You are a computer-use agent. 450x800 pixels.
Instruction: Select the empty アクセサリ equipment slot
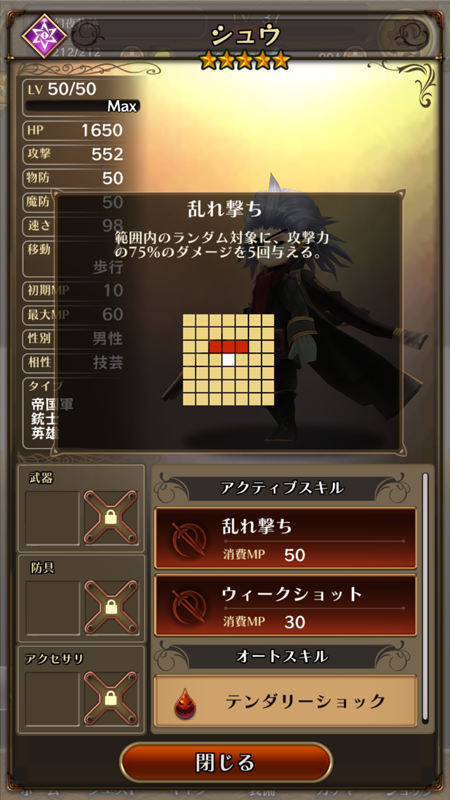(x=53, y=698)
